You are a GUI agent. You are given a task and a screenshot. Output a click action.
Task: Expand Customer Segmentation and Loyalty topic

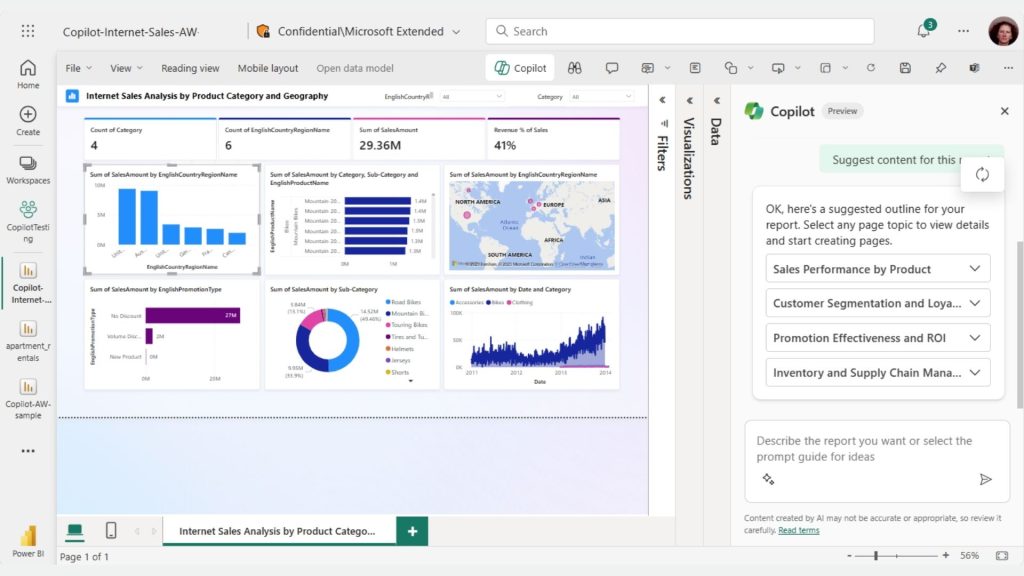pyautogui.click(x=878, y=303)
